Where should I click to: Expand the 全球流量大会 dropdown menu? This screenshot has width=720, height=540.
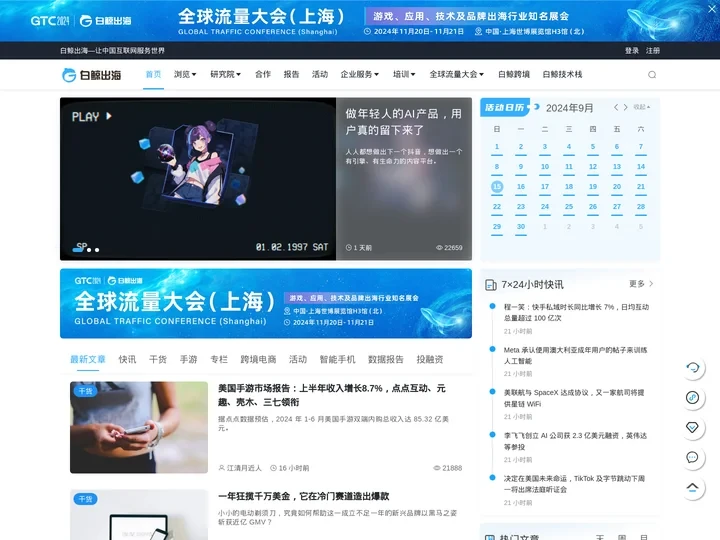coord(456,74)
